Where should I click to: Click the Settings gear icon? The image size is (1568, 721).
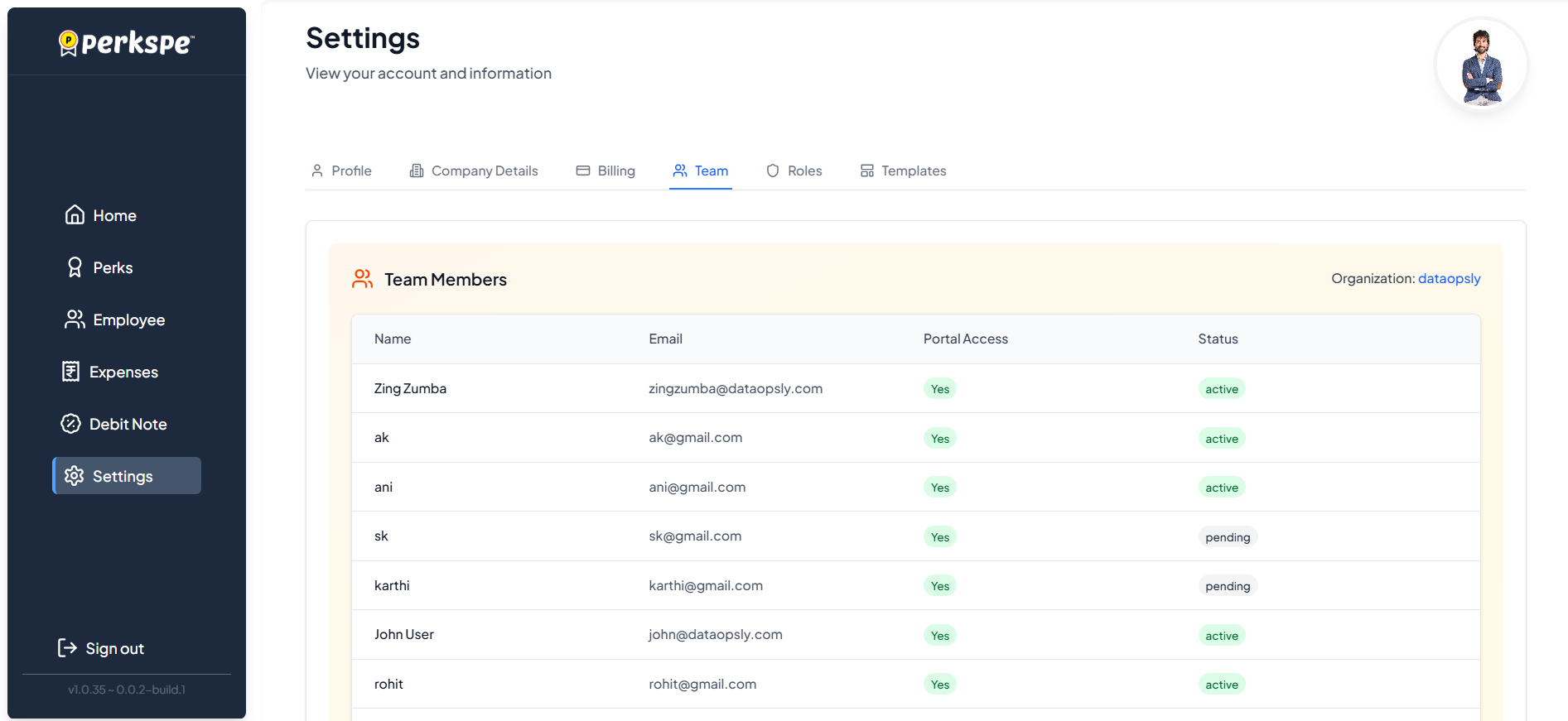[75, 476]
